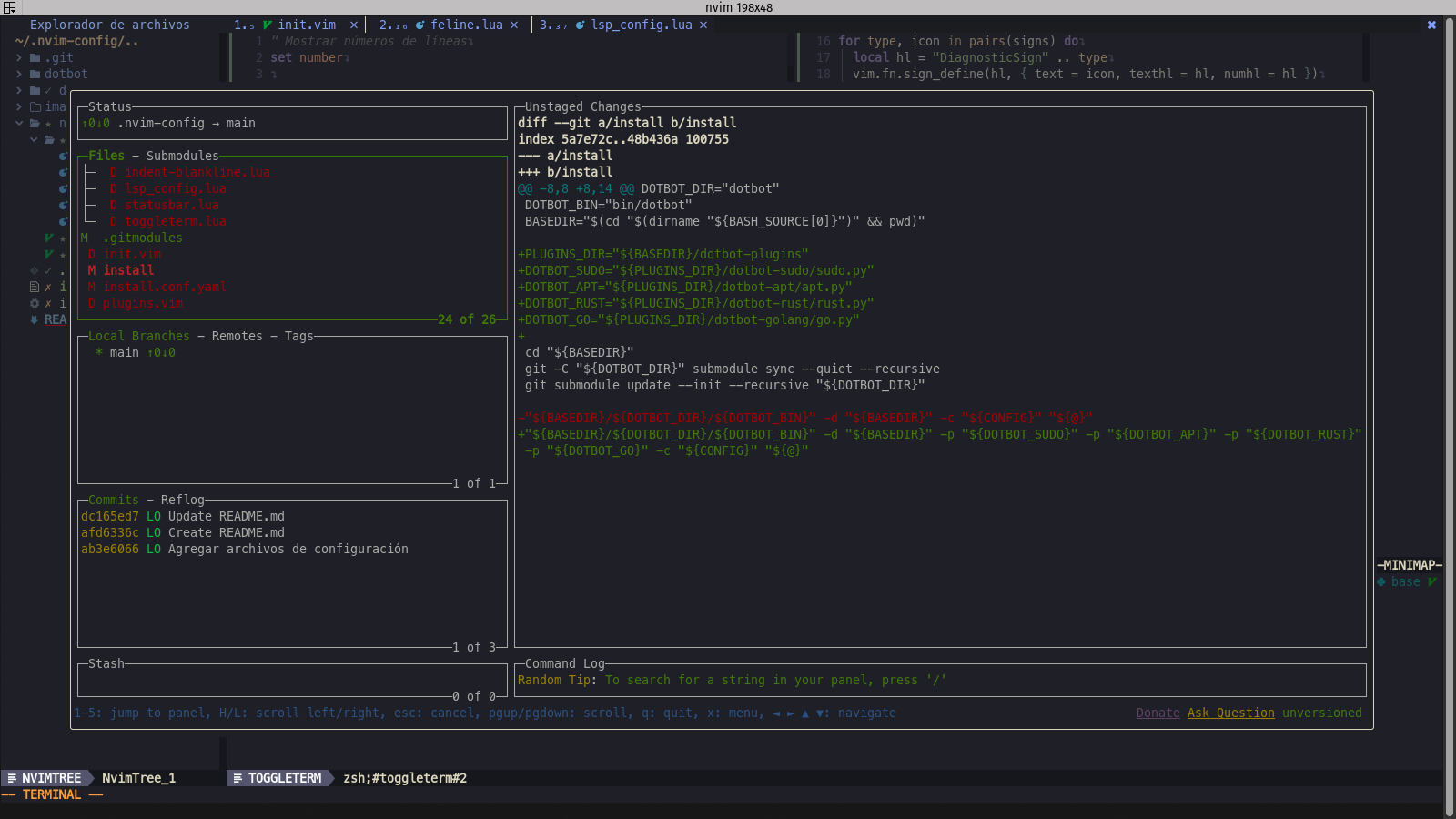Expand the dotbot folder in the file tree
Image resolution: width=1456 pixels, height=819 pixels.
19,74
